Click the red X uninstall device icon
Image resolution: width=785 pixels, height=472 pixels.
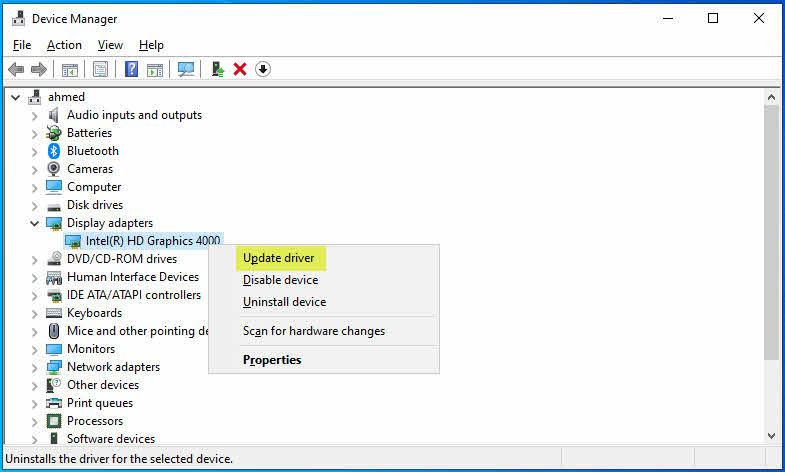[240, 69]
